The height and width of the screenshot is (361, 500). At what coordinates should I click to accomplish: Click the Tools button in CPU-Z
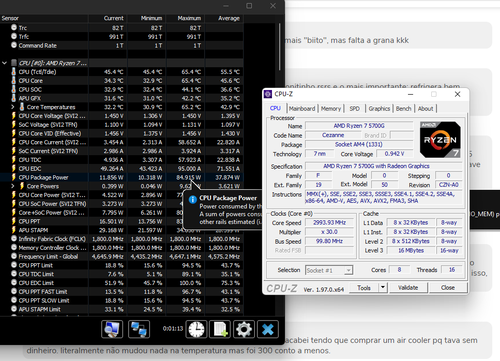click(364, 287)
